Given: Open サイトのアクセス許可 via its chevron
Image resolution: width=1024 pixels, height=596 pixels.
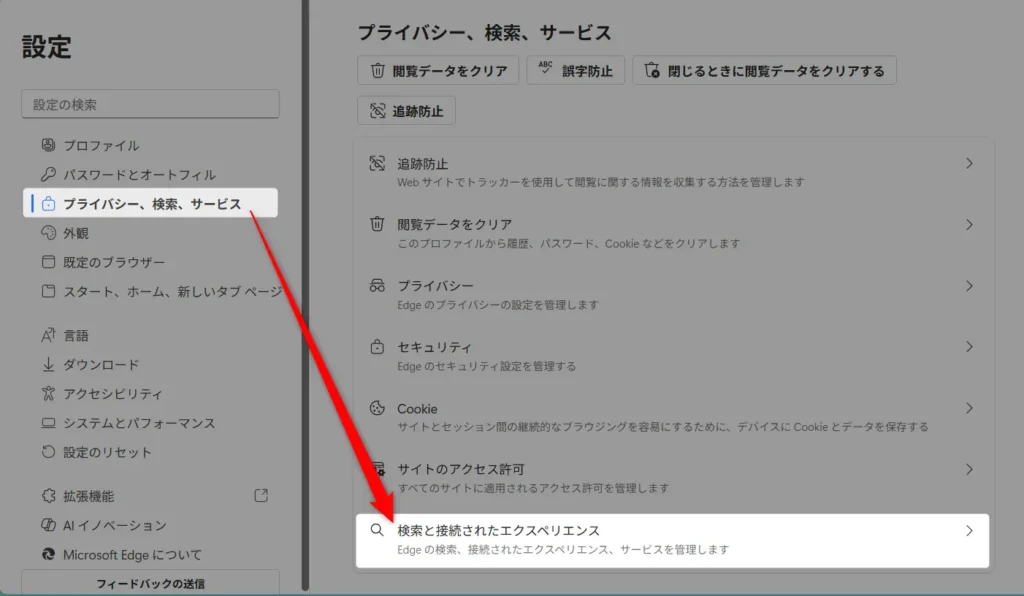Looking at the screenshot, I should (x=968, y=469).
